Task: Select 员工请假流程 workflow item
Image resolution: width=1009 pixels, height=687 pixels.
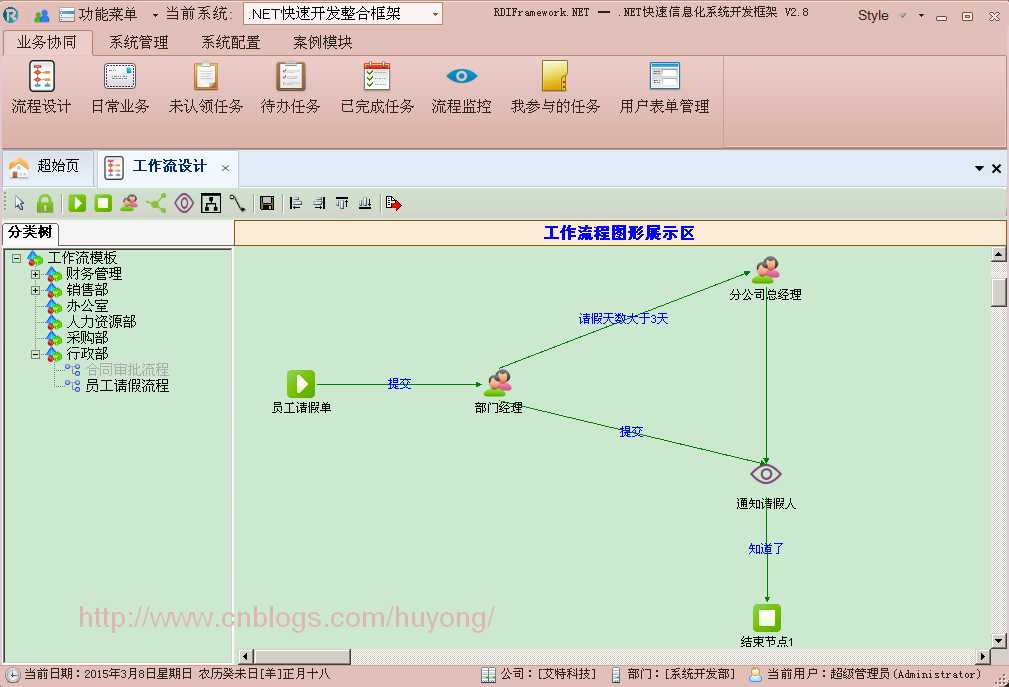Action: (127, 386)
